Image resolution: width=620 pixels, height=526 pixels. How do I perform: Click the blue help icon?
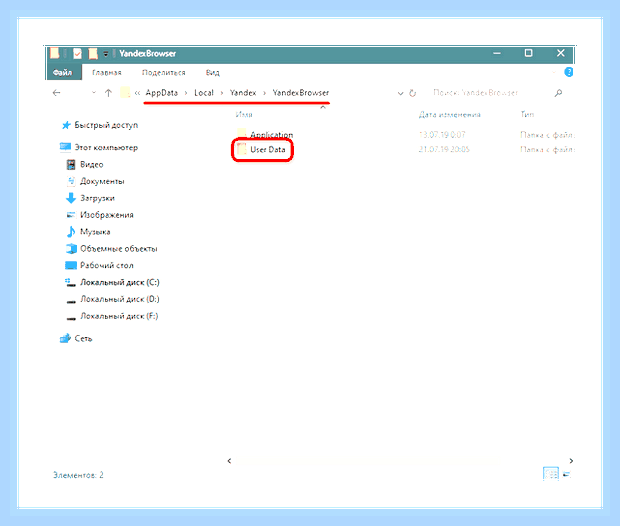pos(569,72)
